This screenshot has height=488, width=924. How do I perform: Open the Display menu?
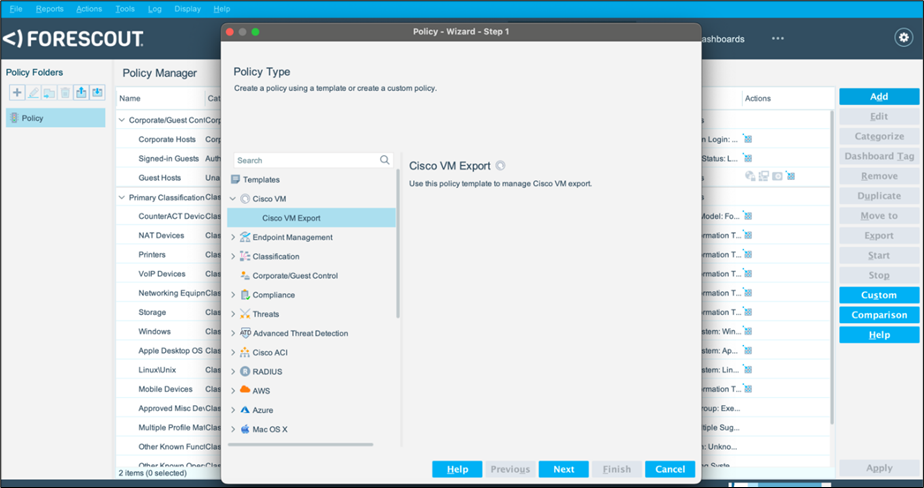point(187,9)
